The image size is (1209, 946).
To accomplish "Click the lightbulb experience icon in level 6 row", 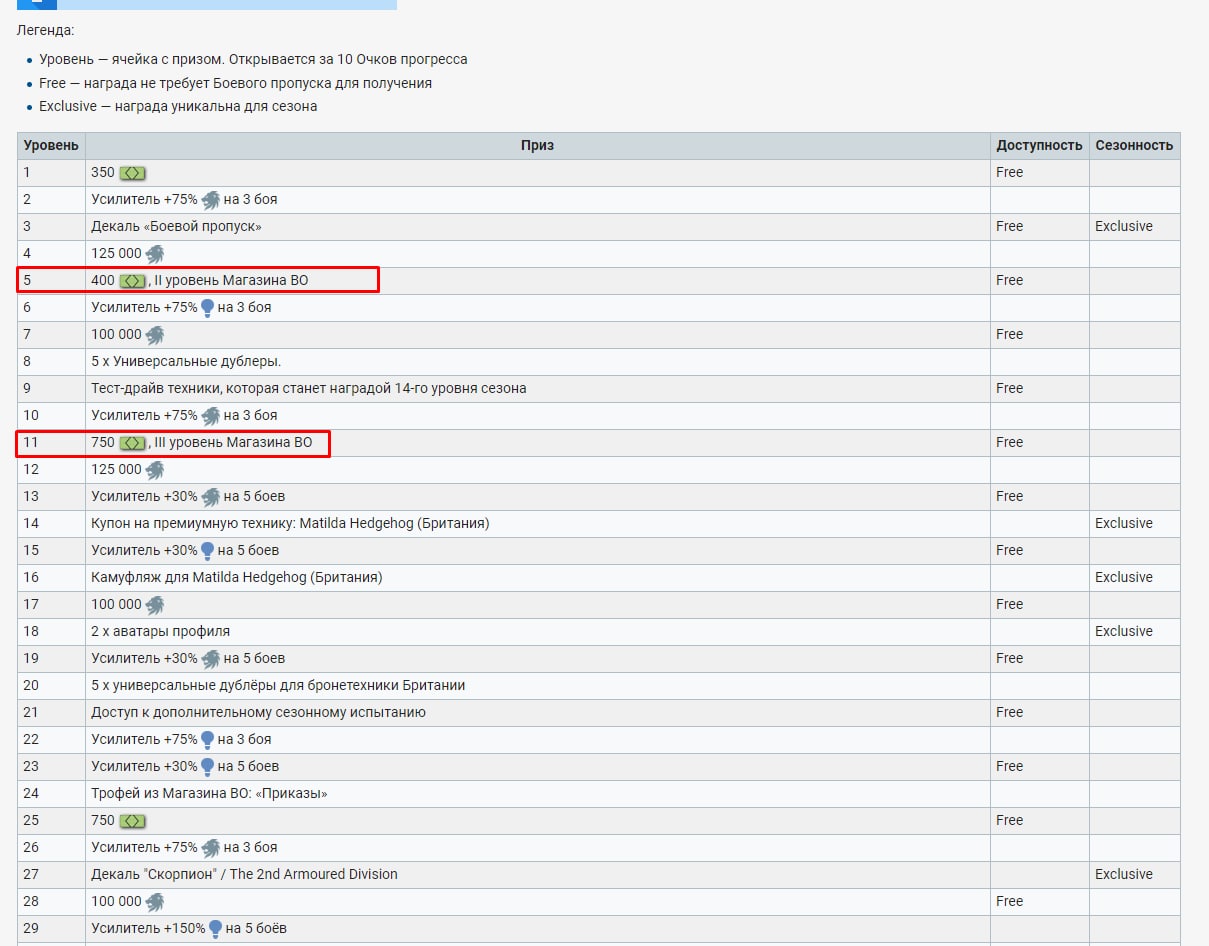I will pyautogui.click(x=207, y=308).
